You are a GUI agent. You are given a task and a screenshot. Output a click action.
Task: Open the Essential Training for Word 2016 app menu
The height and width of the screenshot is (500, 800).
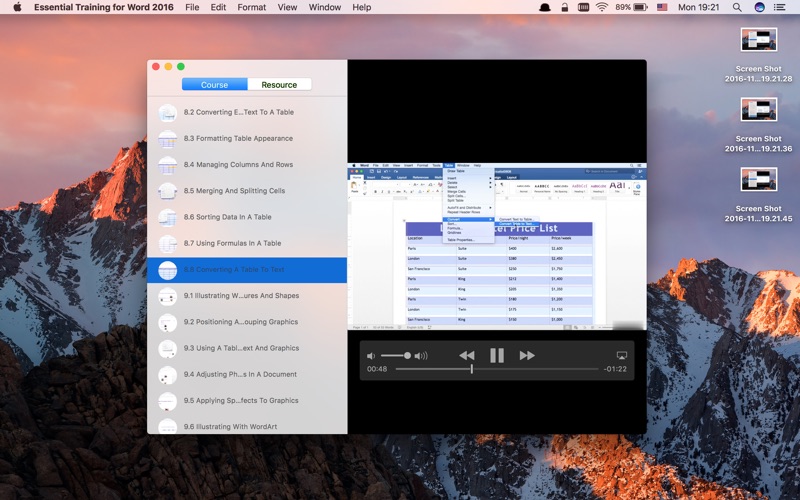point(104,7)
